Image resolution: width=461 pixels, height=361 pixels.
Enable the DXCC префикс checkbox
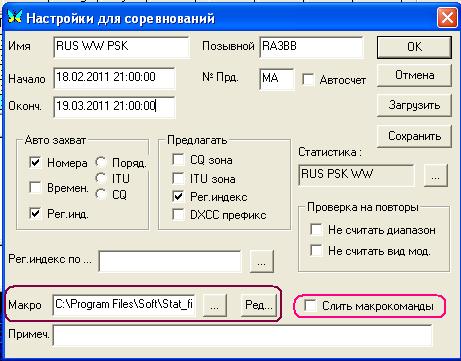tap(178, 214)
